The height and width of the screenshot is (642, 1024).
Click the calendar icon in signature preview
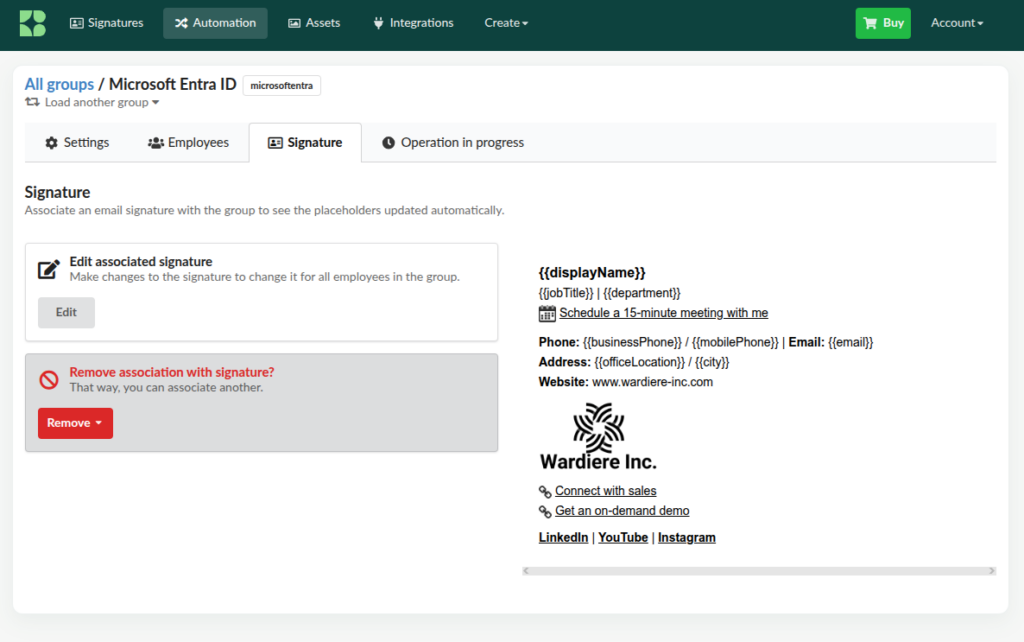coord(547,313)
